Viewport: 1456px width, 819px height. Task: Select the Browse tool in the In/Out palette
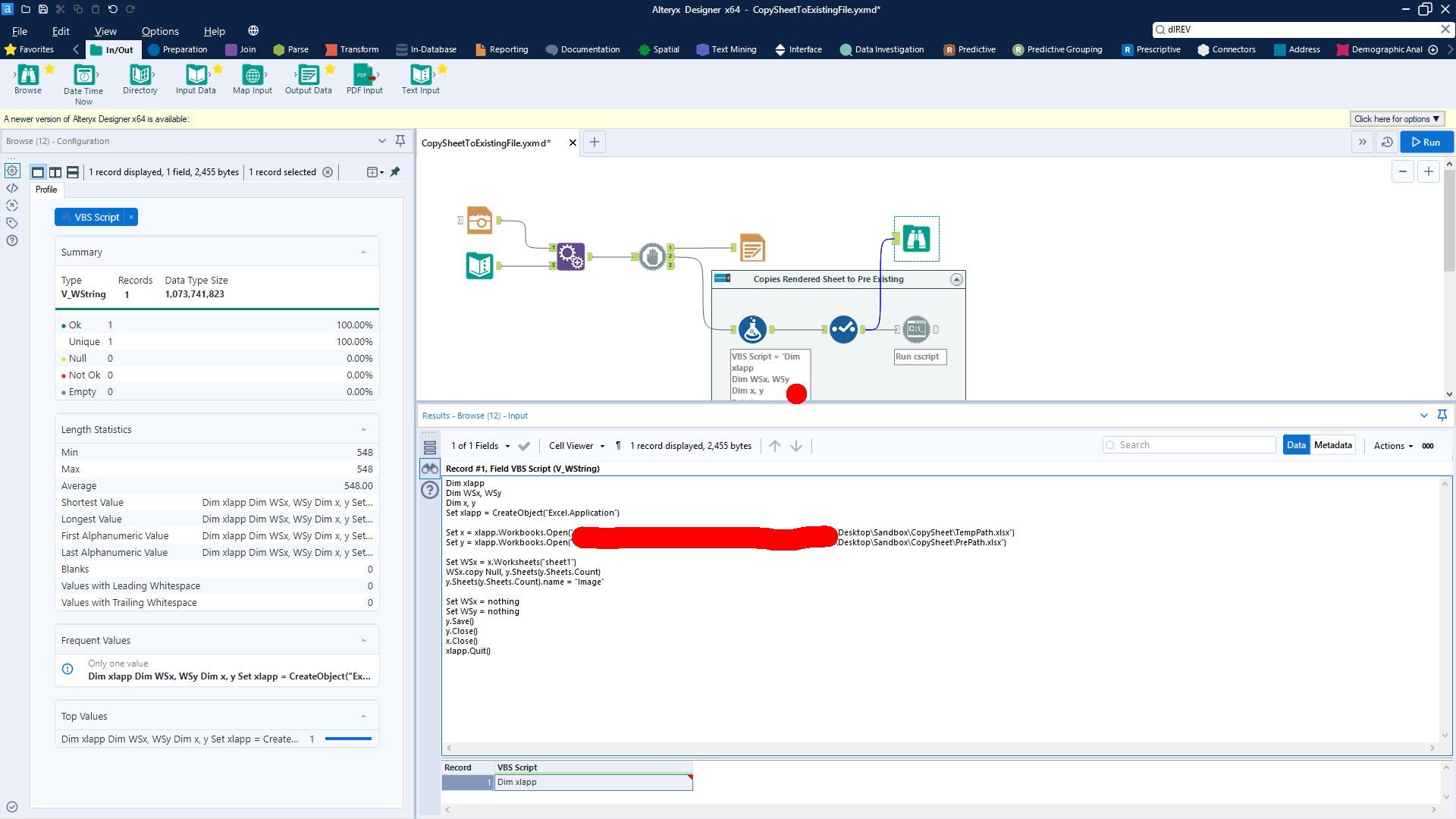[28, 75]
